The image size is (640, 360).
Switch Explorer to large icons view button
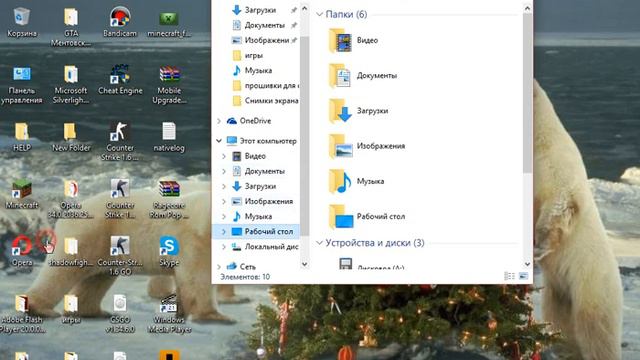[523, 276]
